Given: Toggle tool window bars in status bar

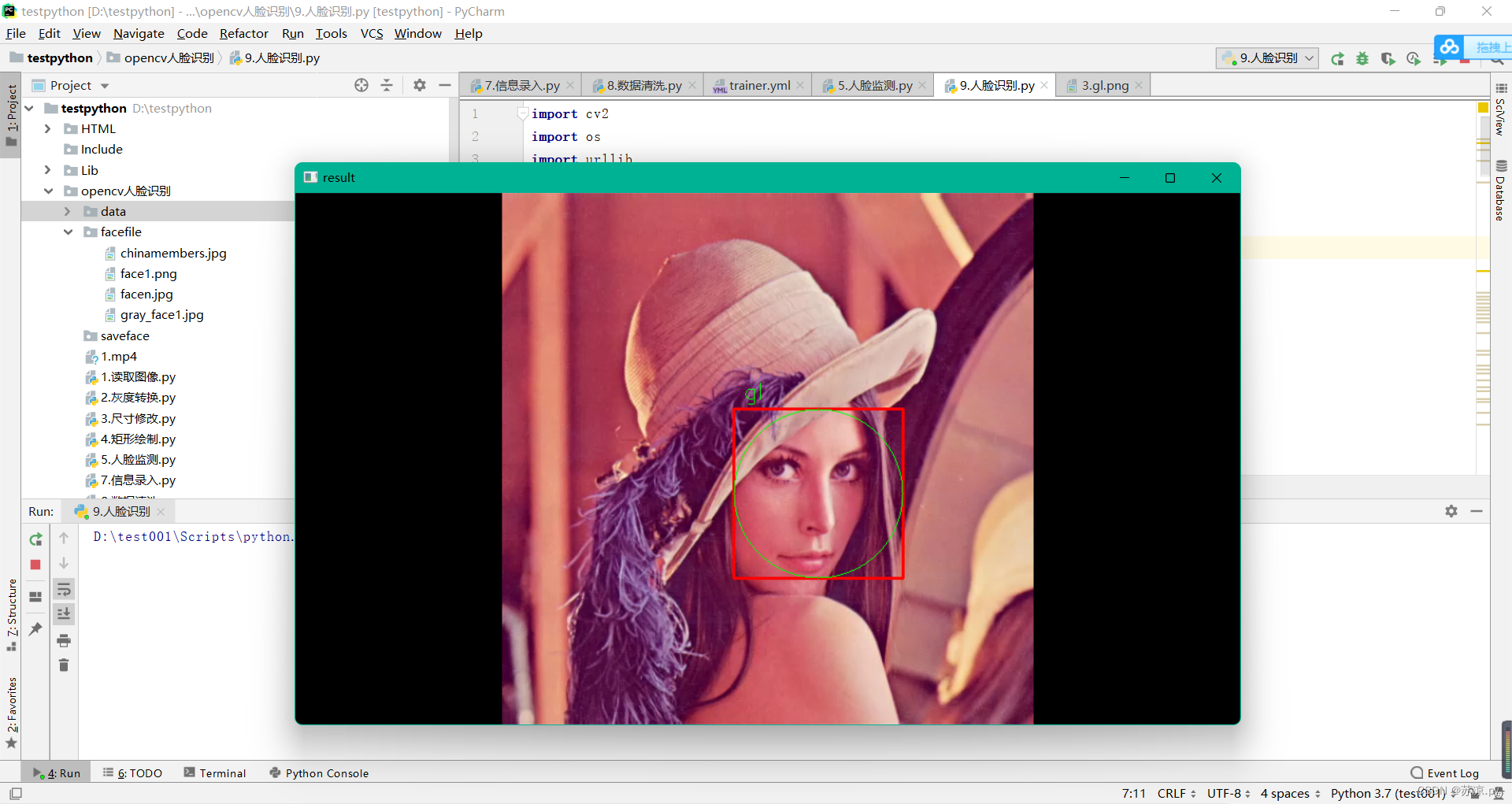Looking at the screenshot, I should 16,794.
